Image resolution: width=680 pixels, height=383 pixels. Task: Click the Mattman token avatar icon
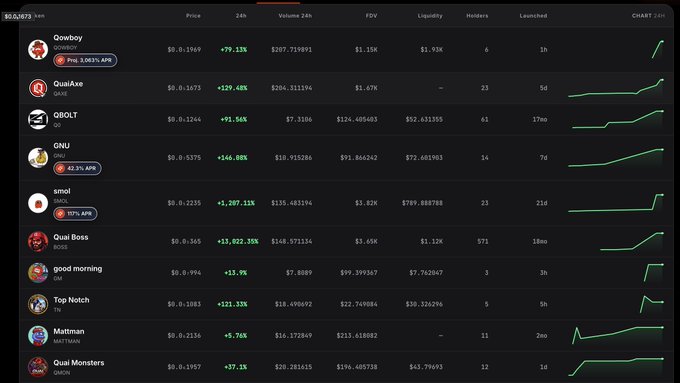pyautogui.click(x=38, y=336)
